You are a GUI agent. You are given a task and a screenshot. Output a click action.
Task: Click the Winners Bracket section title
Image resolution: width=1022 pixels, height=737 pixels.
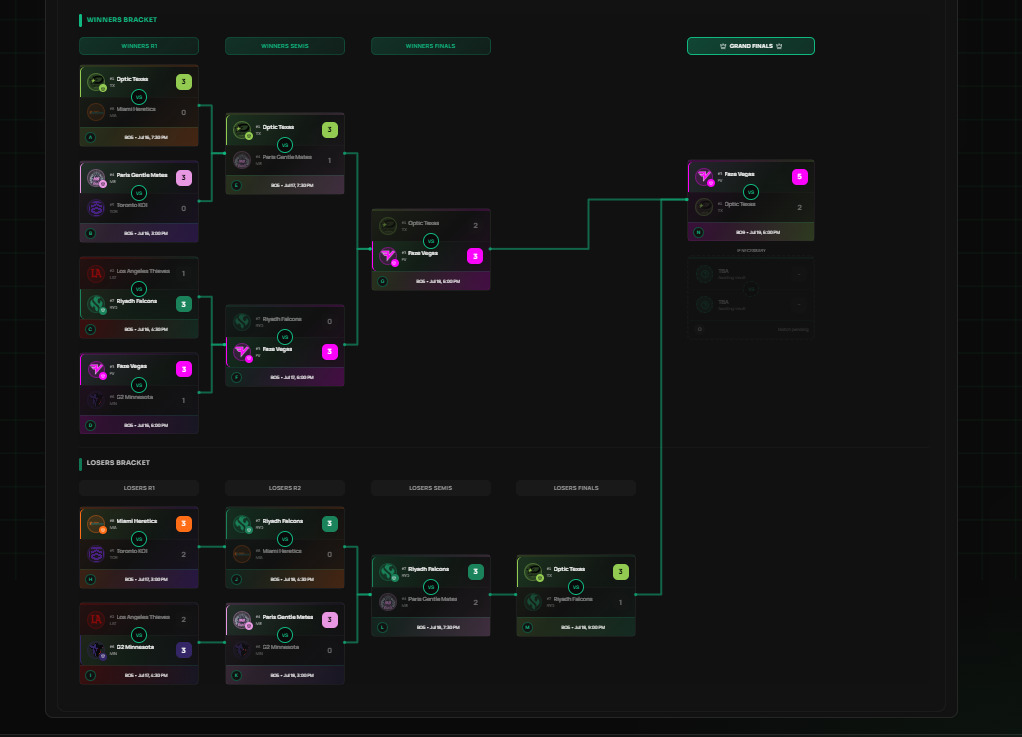click(122, 20)
